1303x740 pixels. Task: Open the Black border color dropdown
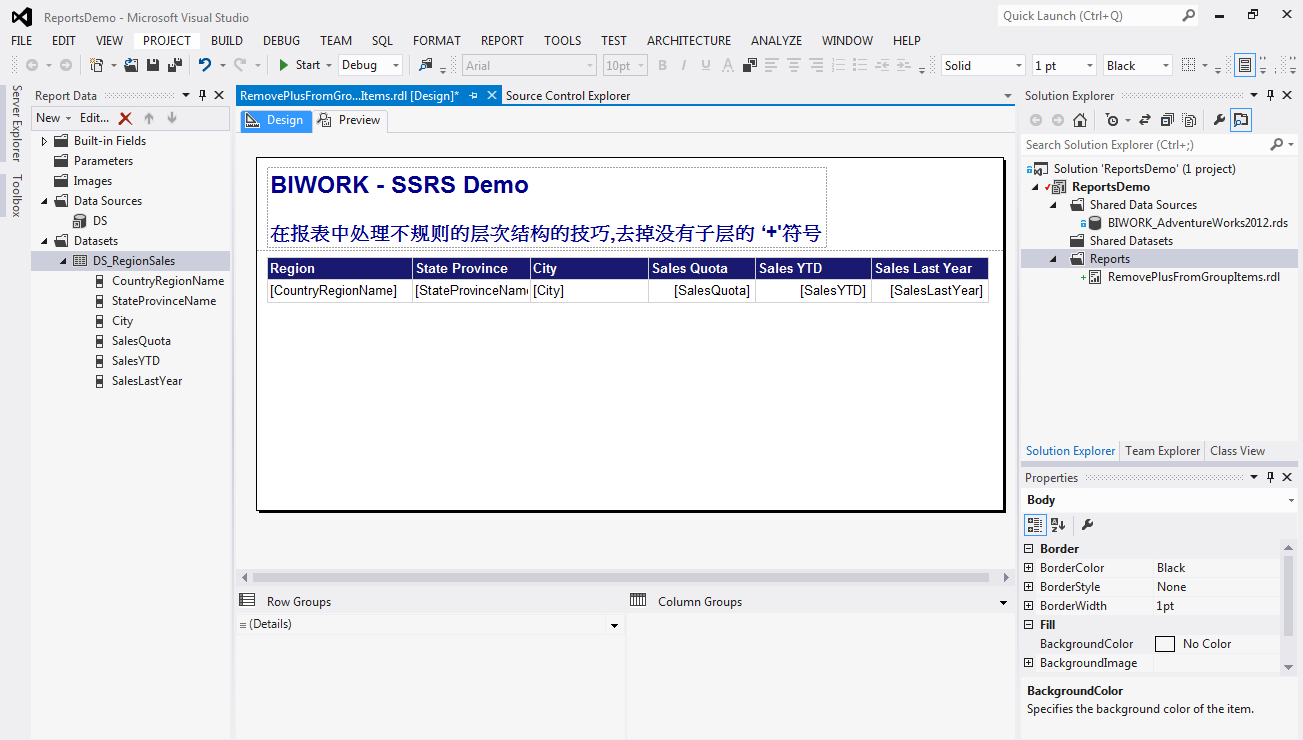point(1165,66)
